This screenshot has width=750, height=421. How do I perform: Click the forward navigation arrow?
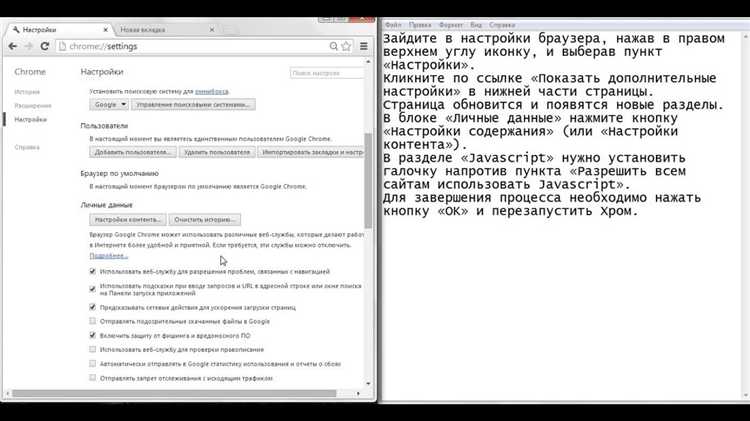29,46
